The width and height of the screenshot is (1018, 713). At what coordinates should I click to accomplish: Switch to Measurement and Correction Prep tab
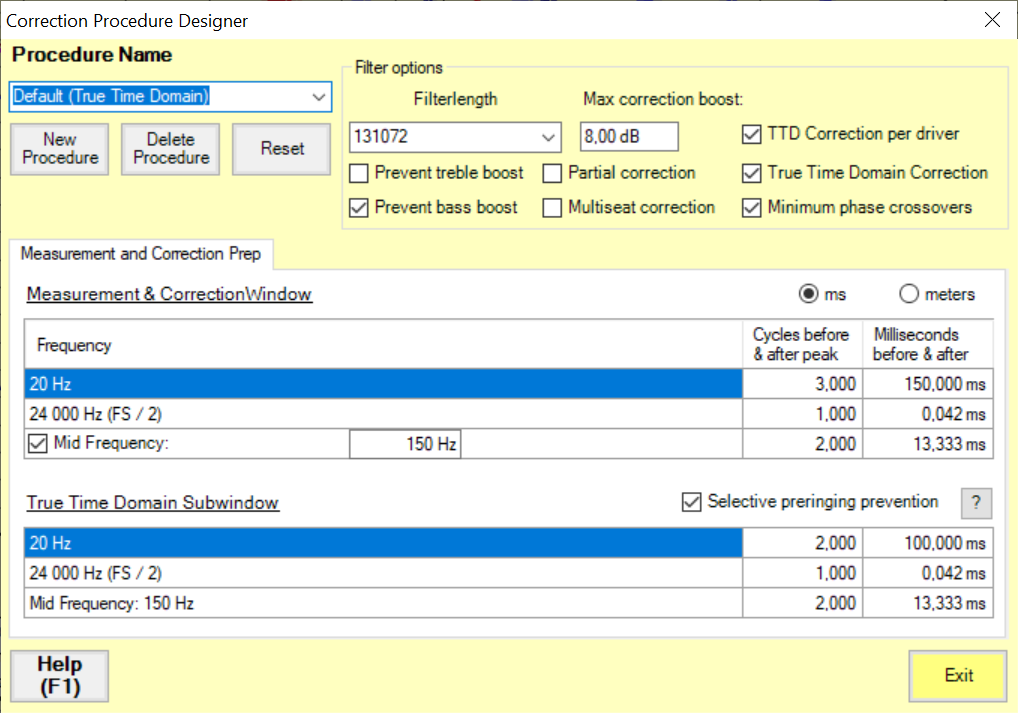141,253
